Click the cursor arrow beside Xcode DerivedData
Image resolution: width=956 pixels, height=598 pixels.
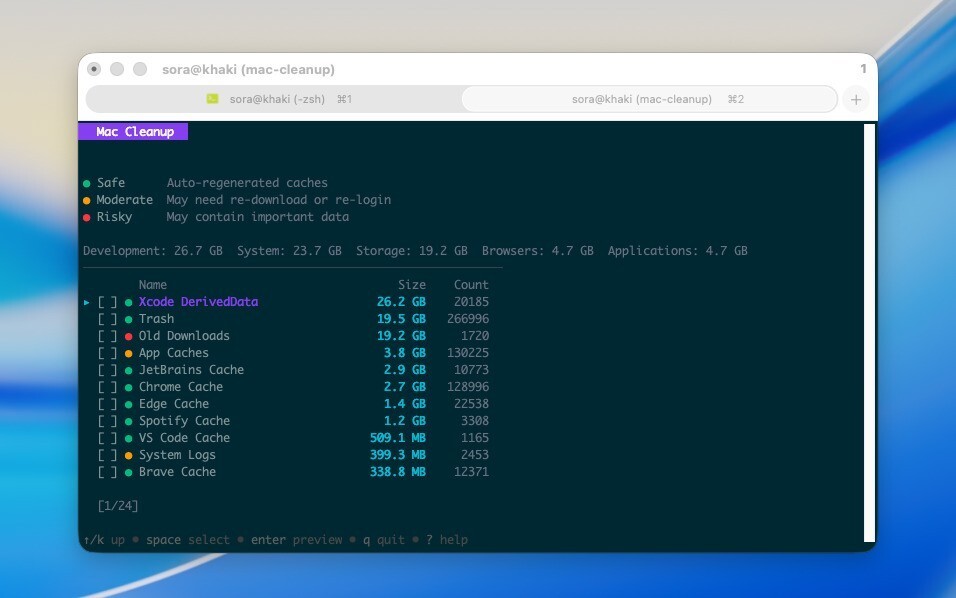[87, 302]
